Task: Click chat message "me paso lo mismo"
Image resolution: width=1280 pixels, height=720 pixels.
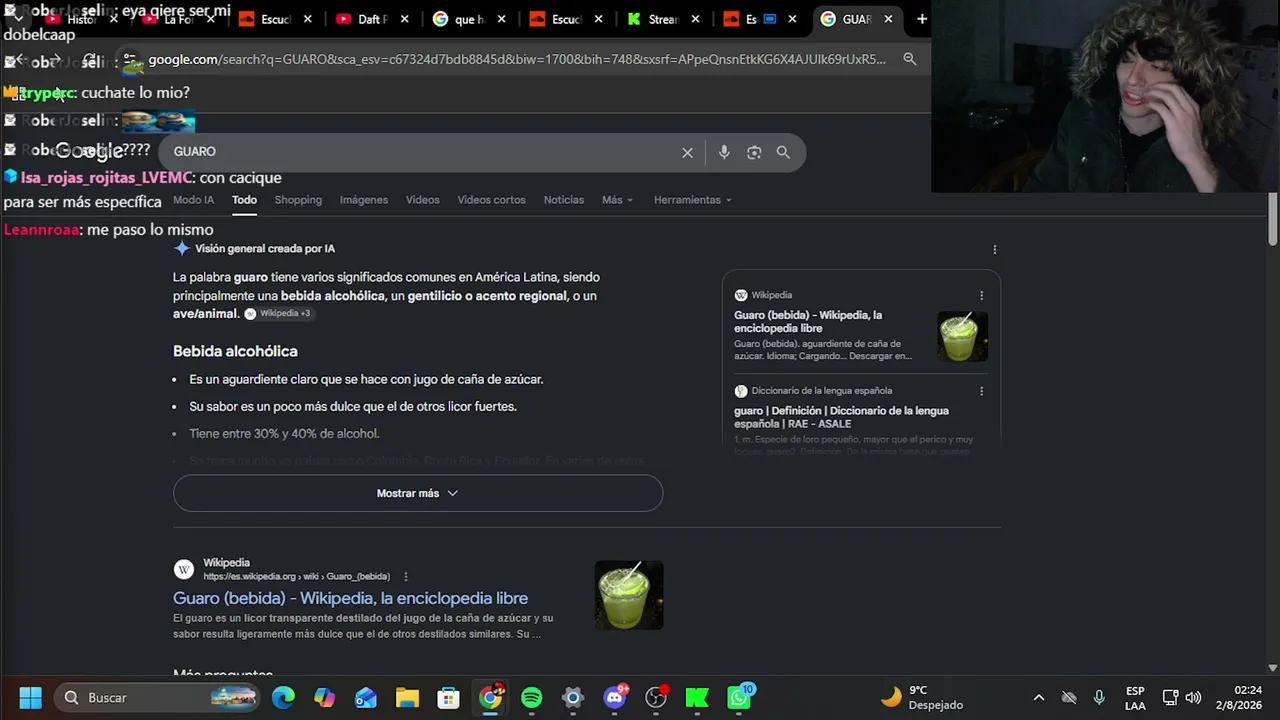Action: tap(150, 230)
